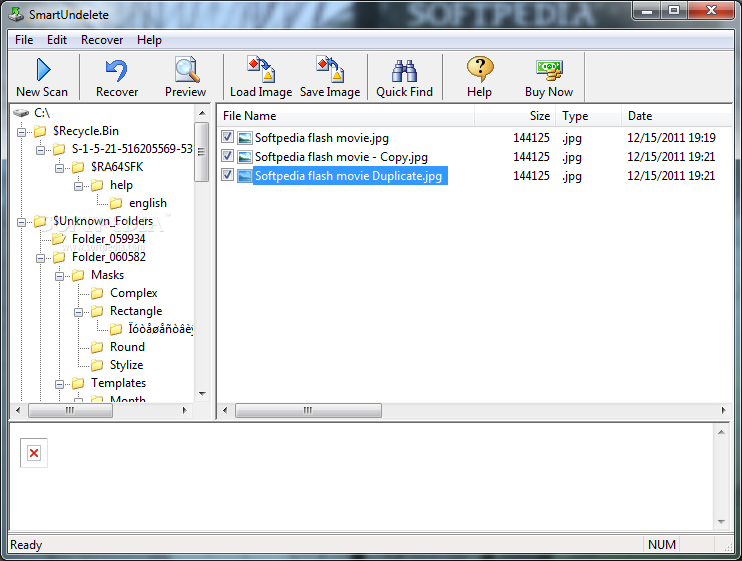This screenshot has width=742, height=561.
Task: Click the $Recycle.Bin folder icon
Action: coord(40,131)
